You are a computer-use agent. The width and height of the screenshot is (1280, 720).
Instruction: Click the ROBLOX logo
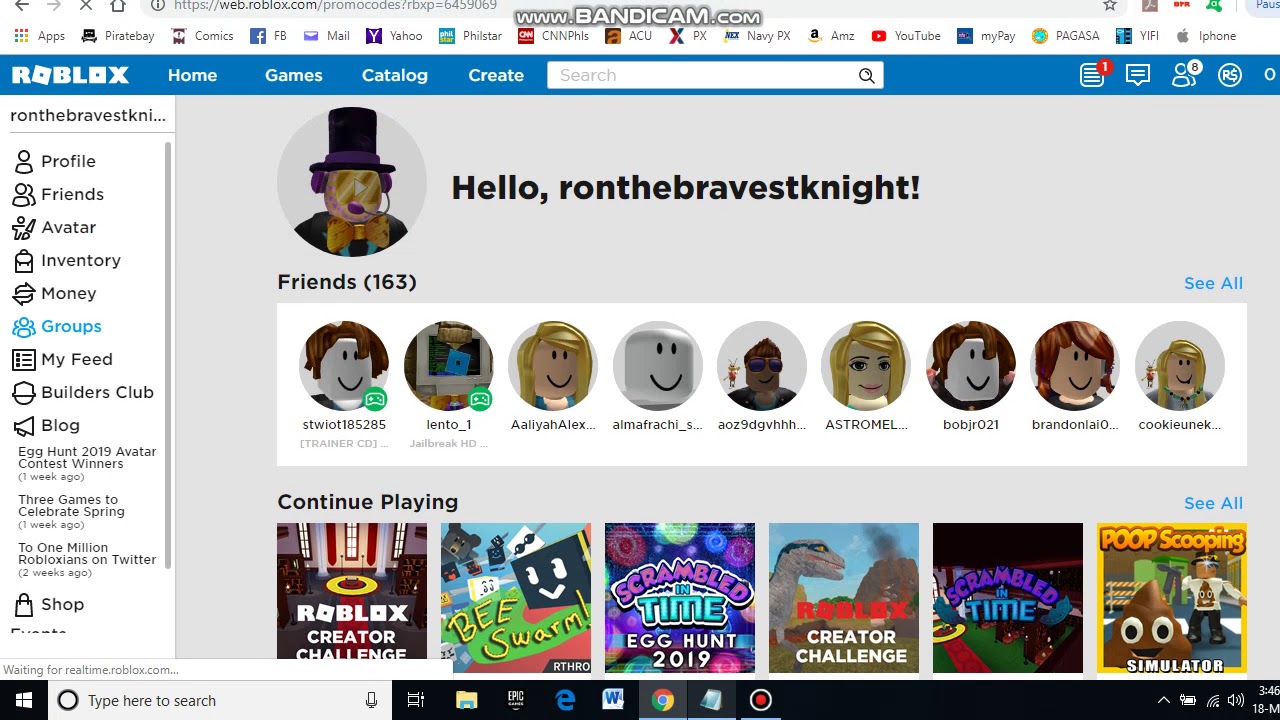click(70, 75)
